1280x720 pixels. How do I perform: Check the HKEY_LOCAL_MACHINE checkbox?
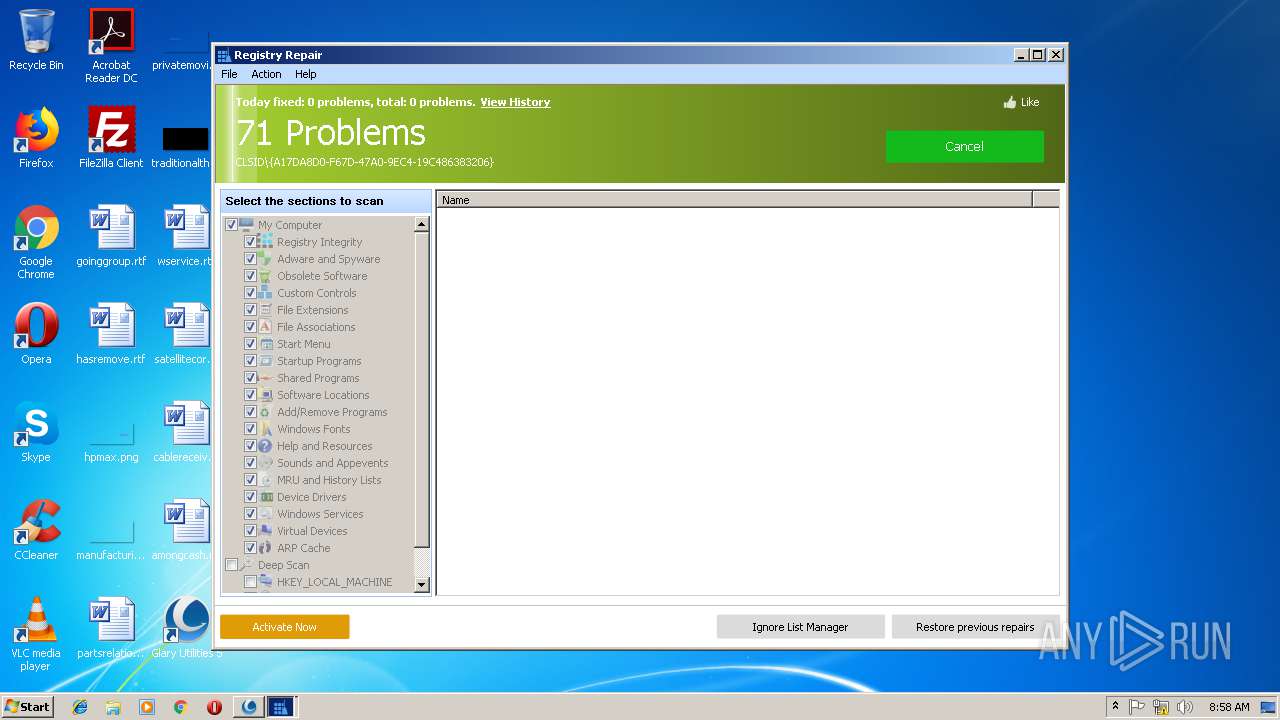tap(251, 582)
